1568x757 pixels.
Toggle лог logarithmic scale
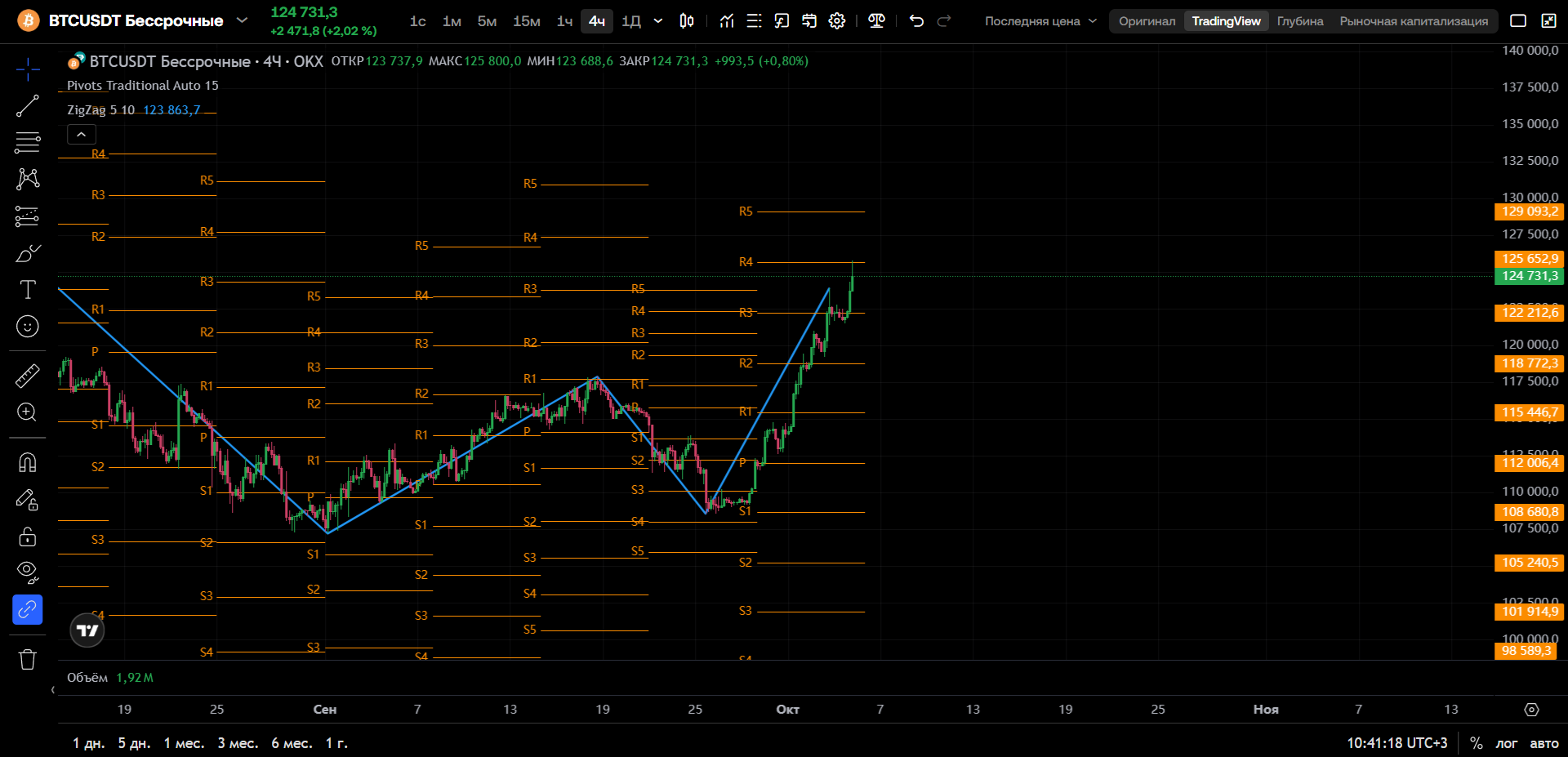[1507, 743]
